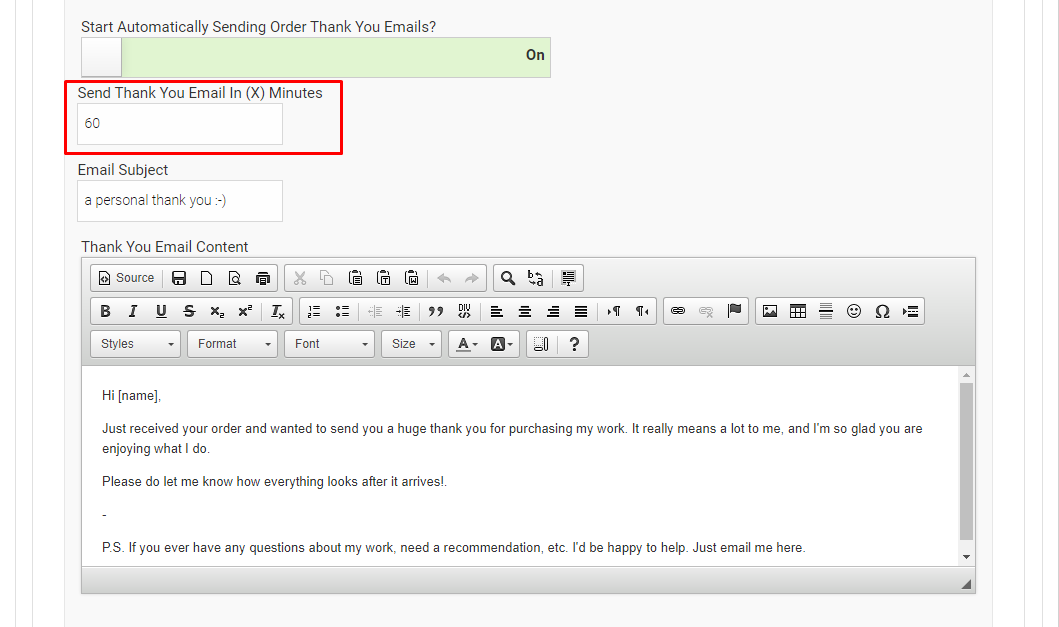Open the Insert Table icon

pyautogui.click(x=798, y=311)
